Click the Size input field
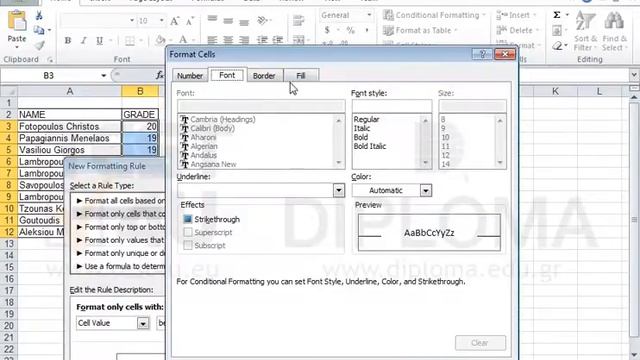The image size is (640, 360). (x=472, y=106)
